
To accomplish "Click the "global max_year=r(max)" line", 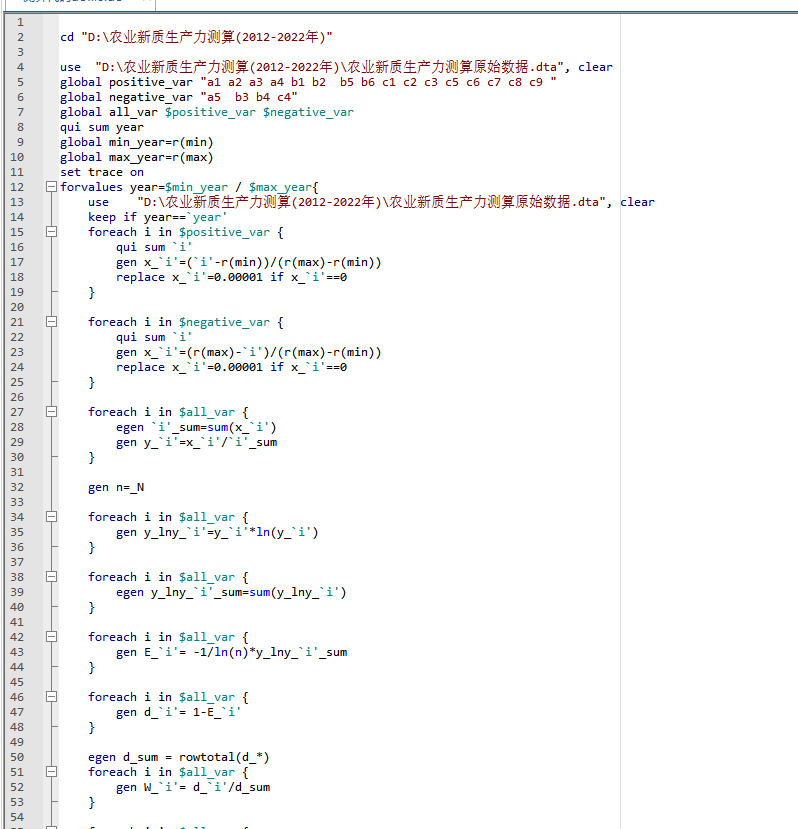I will [x=136, y=158].
